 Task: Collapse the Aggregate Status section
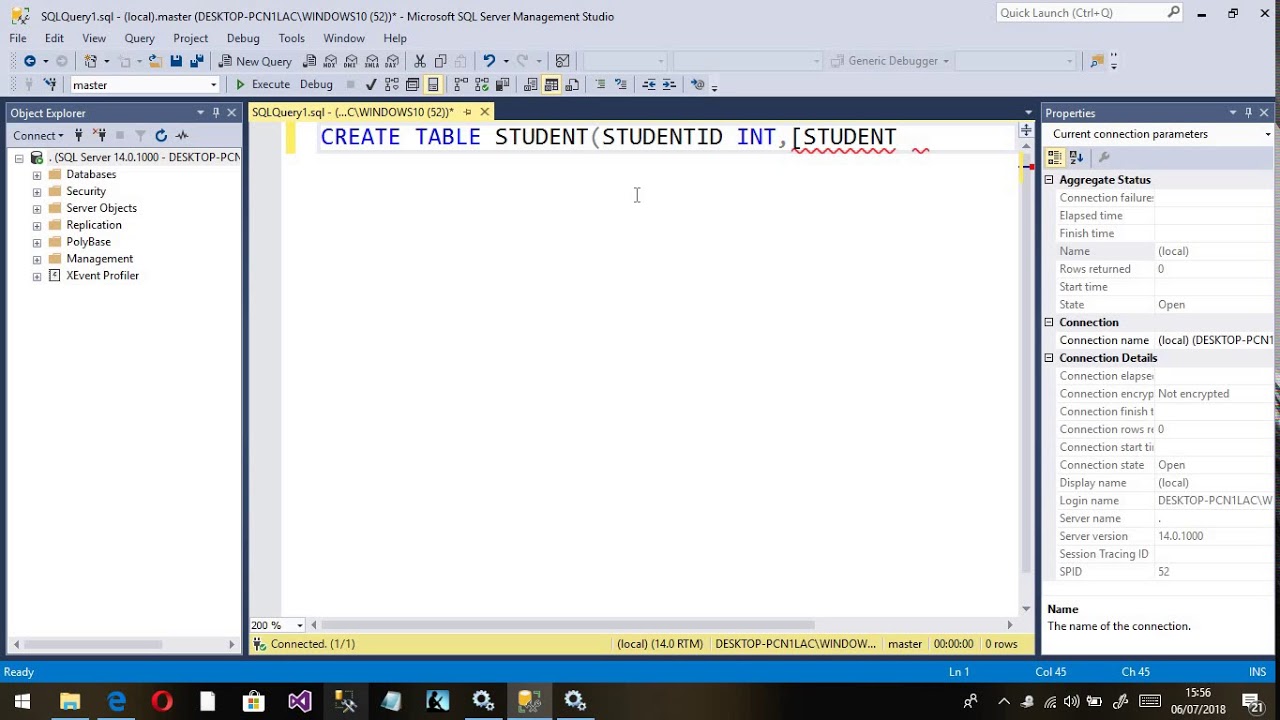coord(1049,180)
